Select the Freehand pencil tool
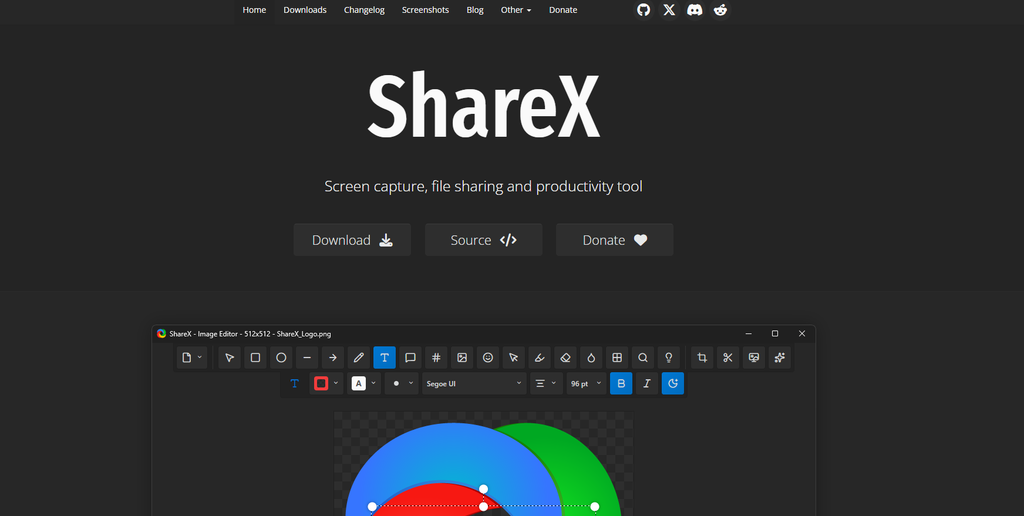 tap(359, 357)
